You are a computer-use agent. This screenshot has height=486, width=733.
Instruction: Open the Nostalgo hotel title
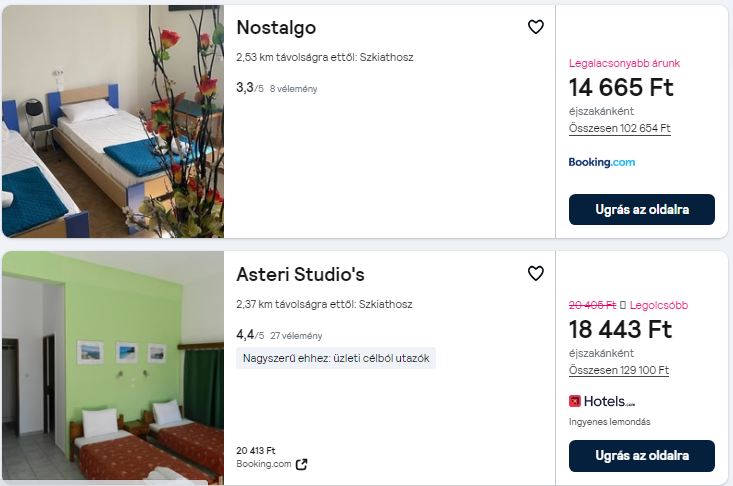click(x=276, y=27)
